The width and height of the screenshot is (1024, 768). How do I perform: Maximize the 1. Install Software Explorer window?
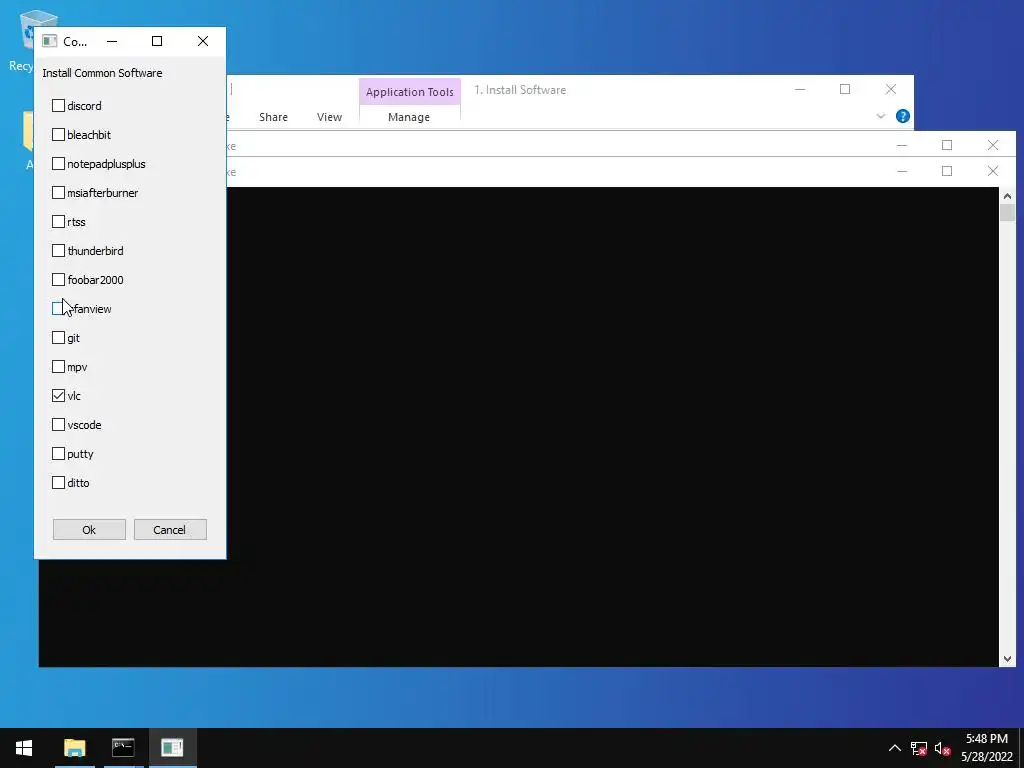pos(845,89)
